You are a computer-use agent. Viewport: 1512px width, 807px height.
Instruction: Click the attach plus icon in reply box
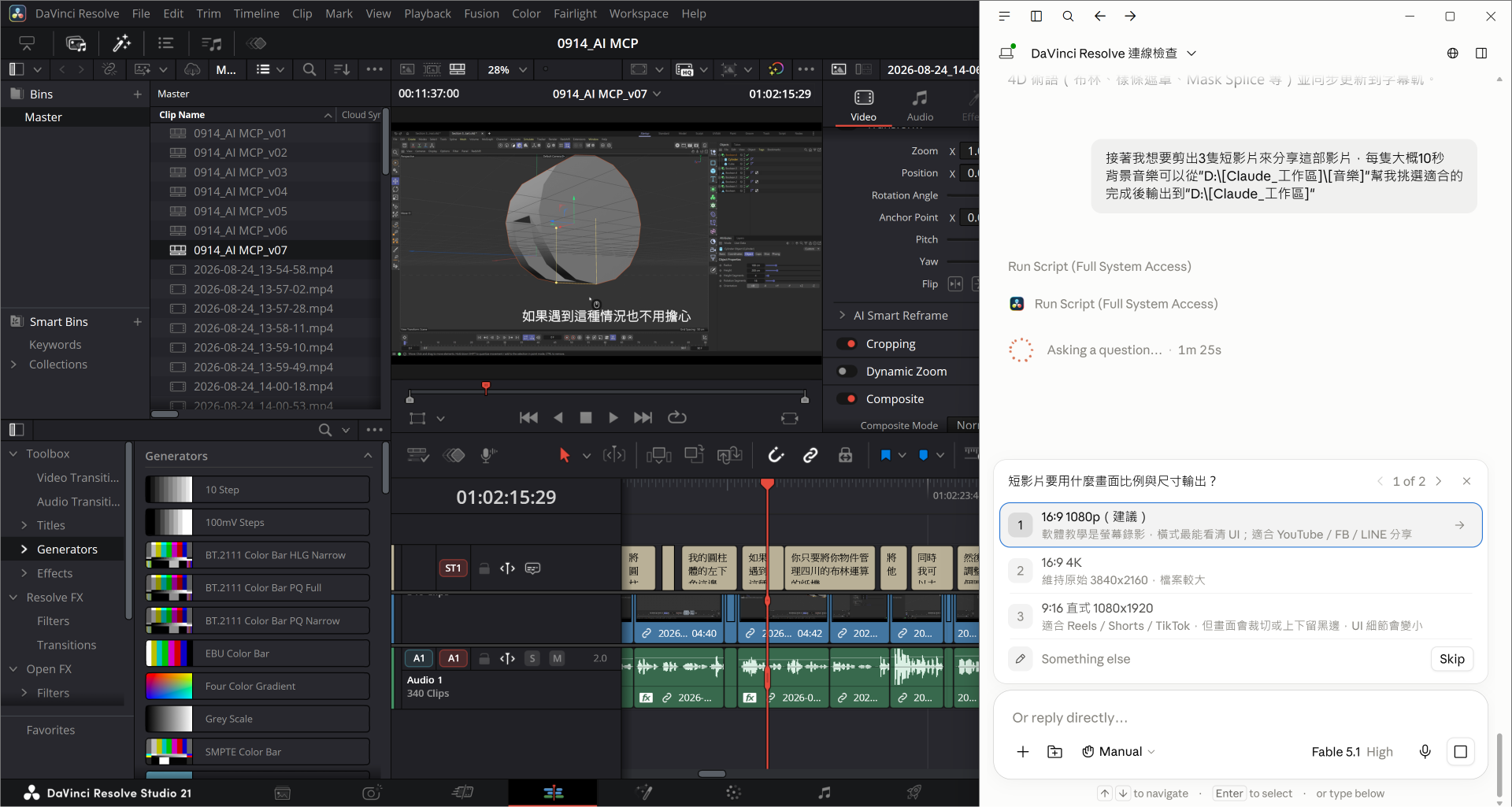[1022, 752]
